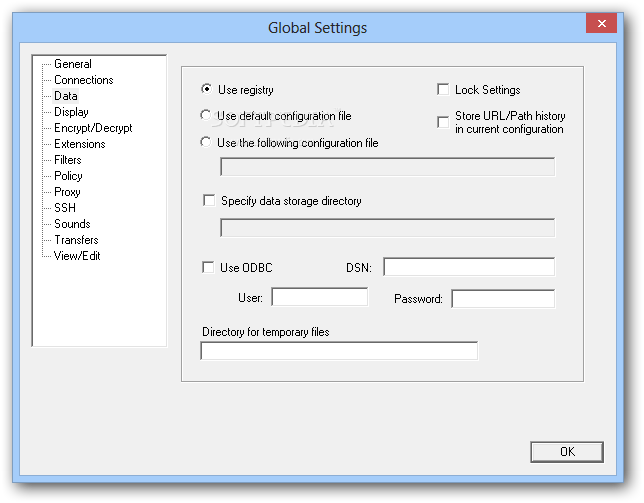Click the configuration file path field
The image size is (644, 503).
pyautogui.click(x=387, y=167)
